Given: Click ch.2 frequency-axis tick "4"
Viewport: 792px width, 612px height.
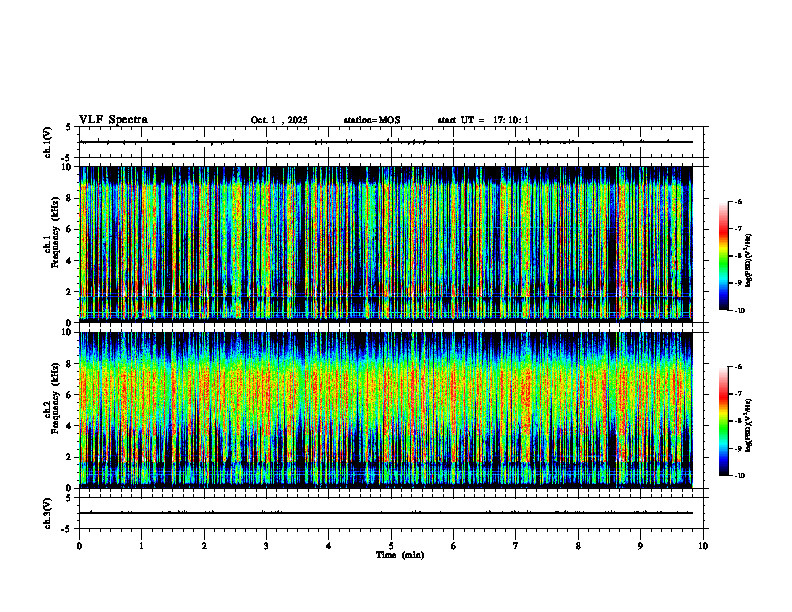Looking at the screenshot, I should click(x=71, y=426).
